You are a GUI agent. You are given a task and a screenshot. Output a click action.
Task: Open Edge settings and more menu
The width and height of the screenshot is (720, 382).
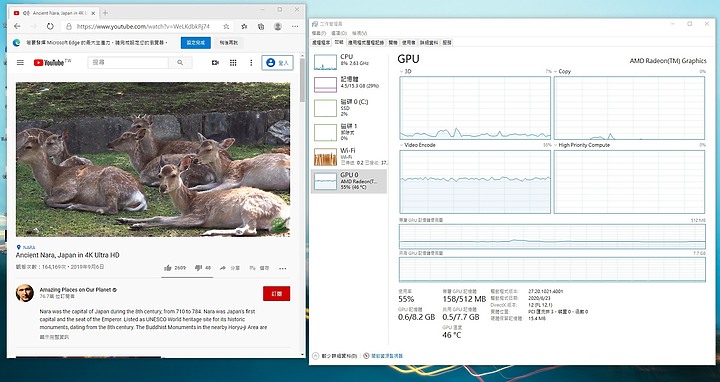tap(295, 27)
